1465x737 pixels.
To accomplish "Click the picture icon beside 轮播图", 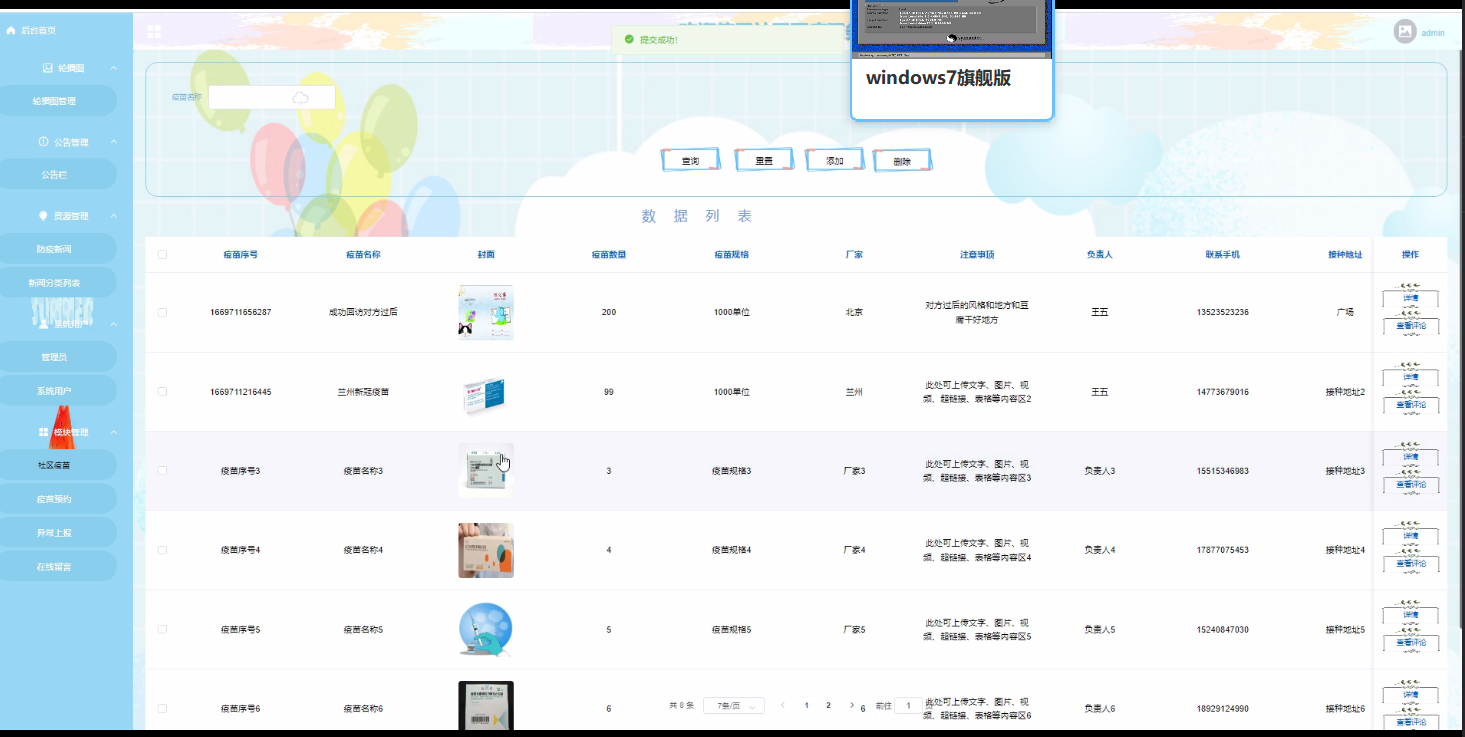I will tap(47, 68).
